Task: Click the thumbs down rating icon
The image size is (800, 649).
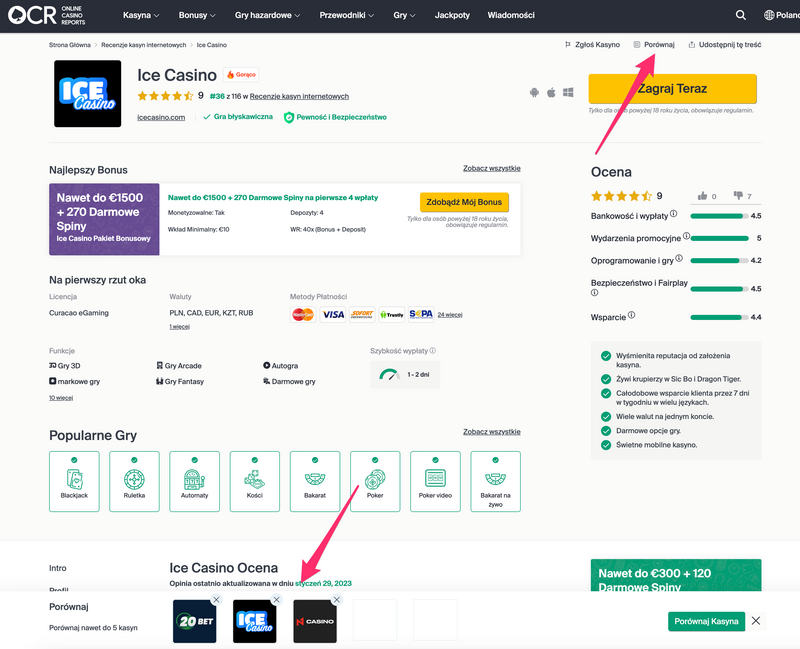Action: tap(738, 195)
